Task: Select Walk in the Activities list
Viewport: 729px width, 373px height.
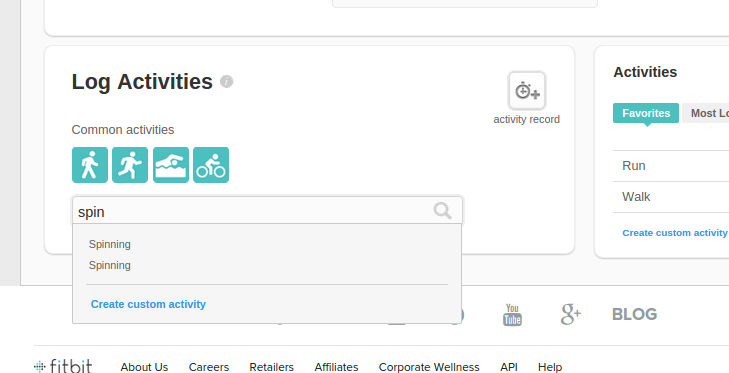Action: 670,197
